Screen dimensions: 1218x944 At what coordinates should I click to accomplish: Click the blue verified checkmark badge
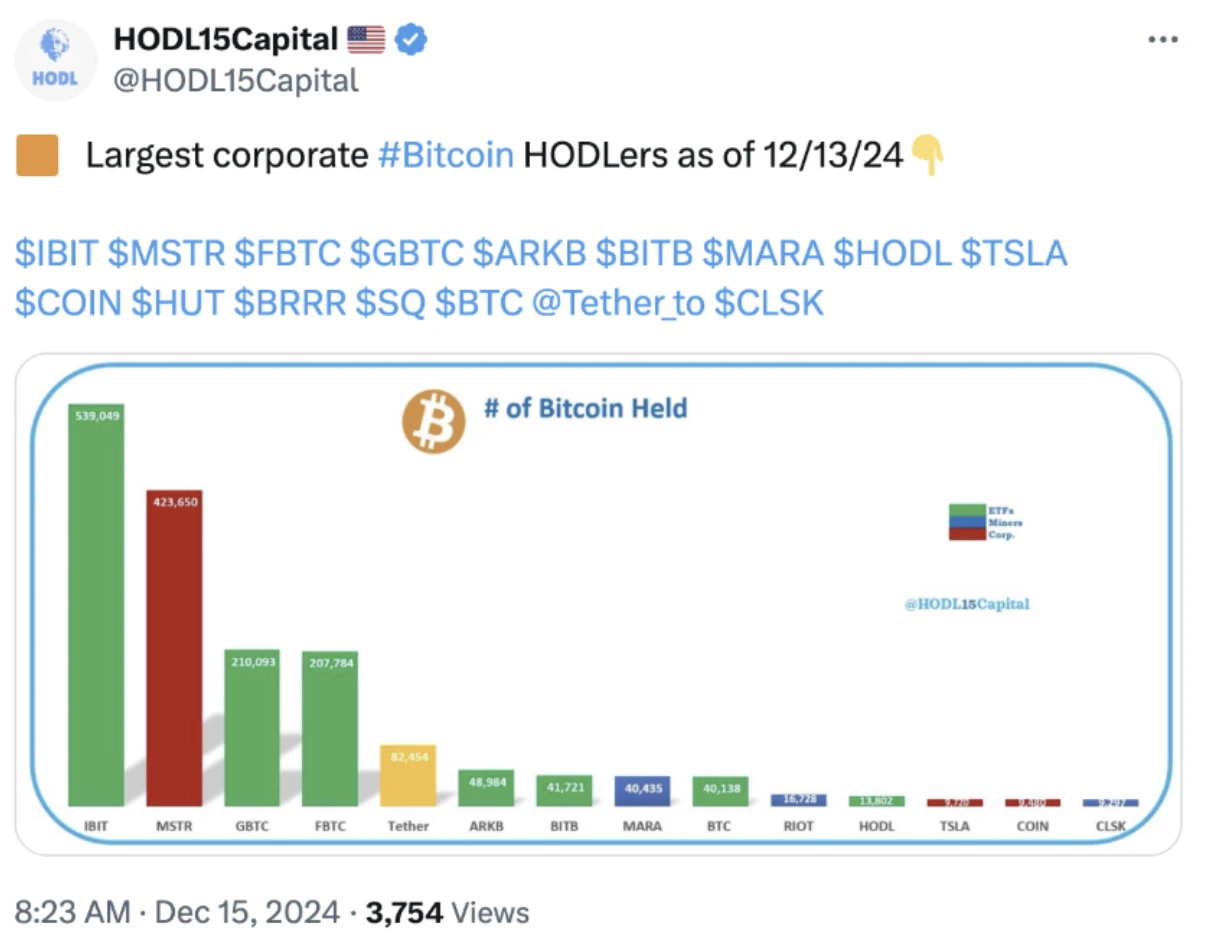pos(411,40)
